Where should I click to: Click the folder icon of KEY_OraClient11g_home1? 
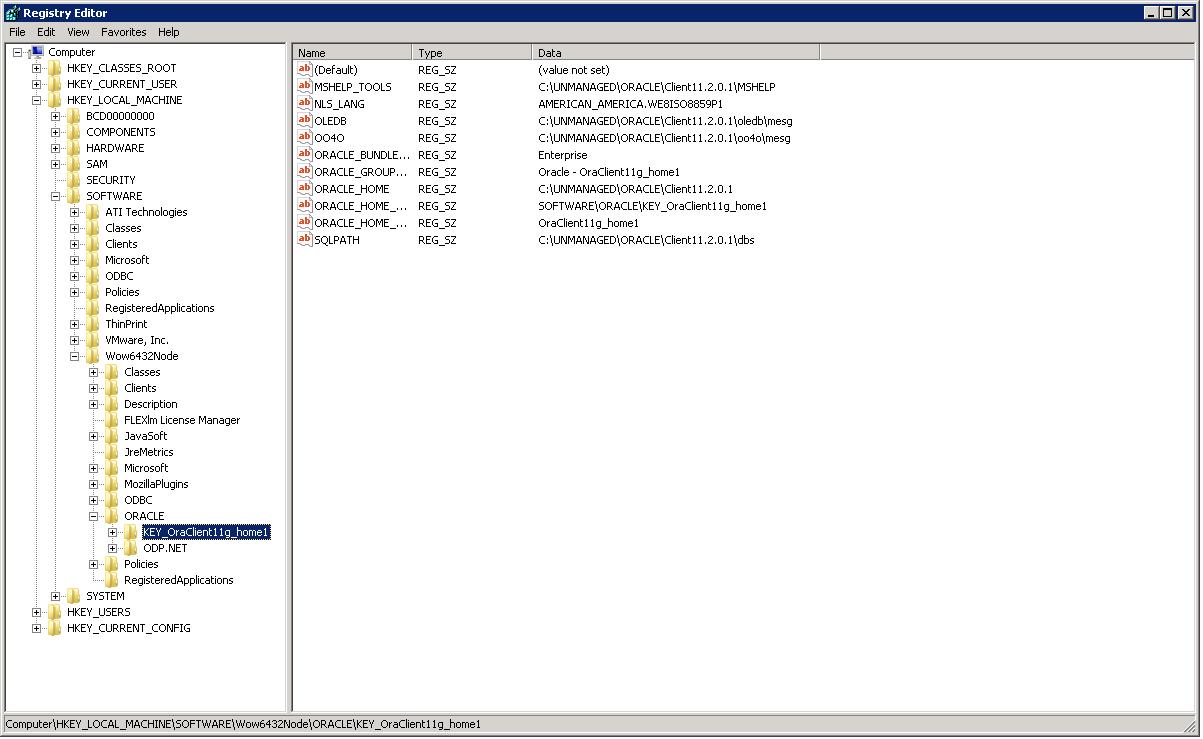point(131,531)
